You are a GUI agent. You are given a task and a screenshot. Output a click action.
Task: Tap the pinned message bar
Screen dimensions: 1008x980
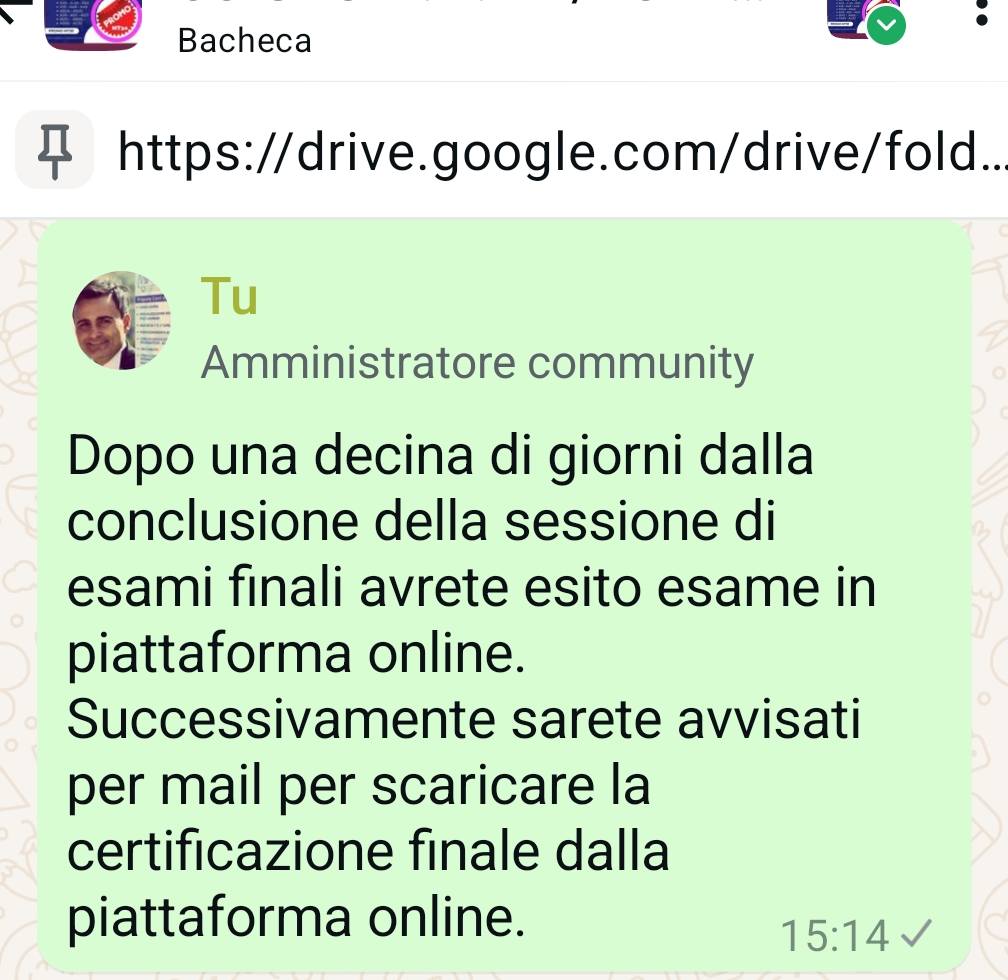click(504, 150)
